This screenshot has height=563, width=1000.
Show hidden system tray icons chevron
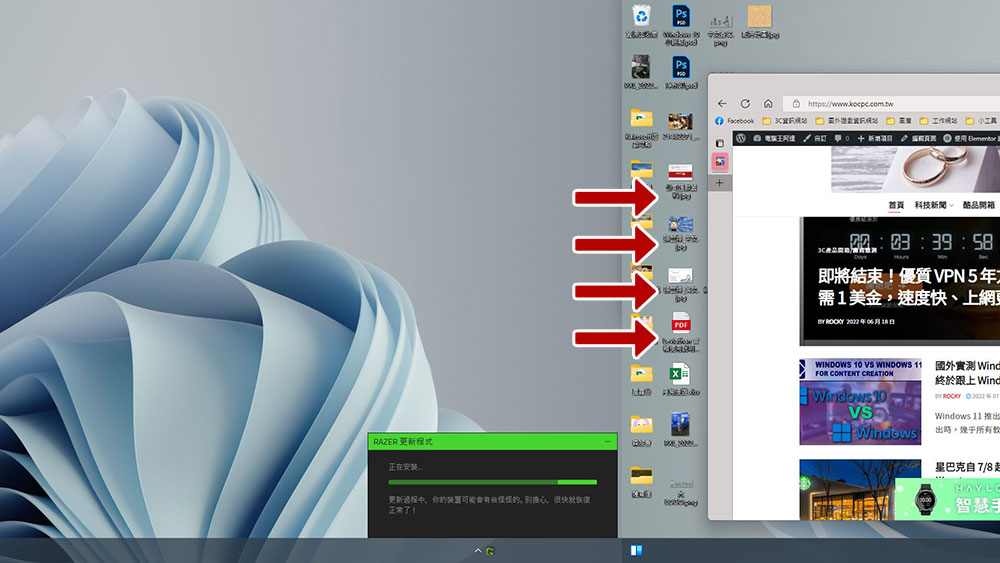click(478, 550)
